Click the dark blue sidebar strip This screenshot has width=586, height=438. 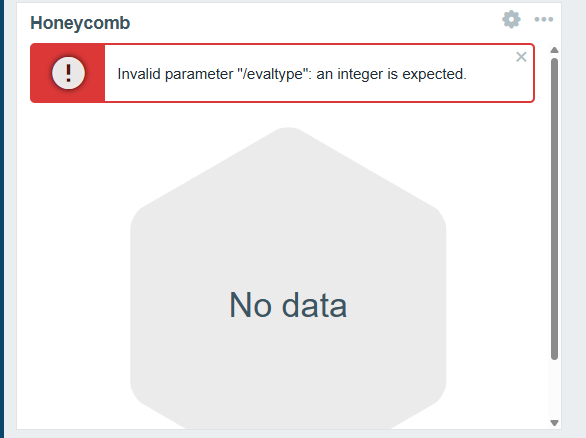[2, 219]
